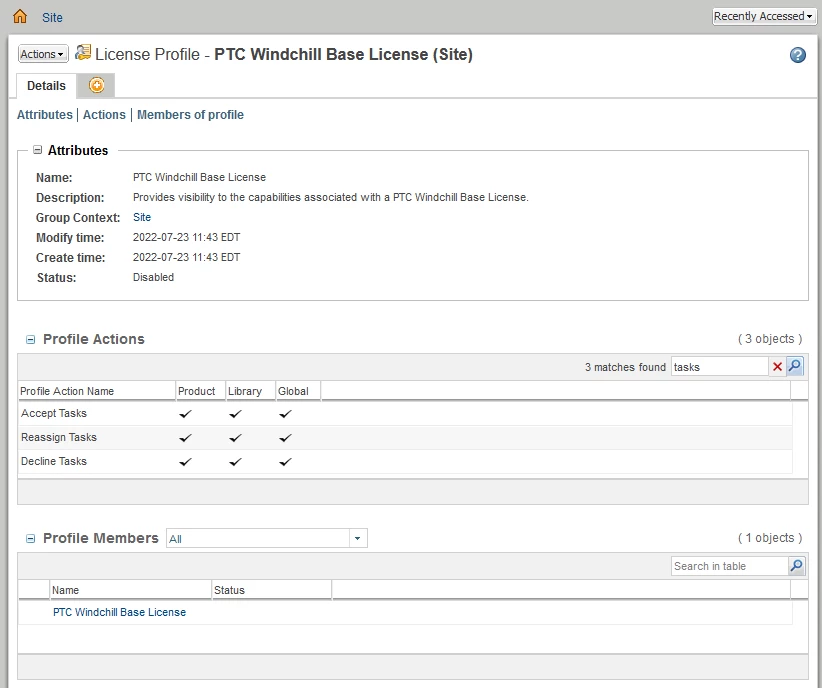
Task: Collapse the Attributes section
Action: (37, 150)
